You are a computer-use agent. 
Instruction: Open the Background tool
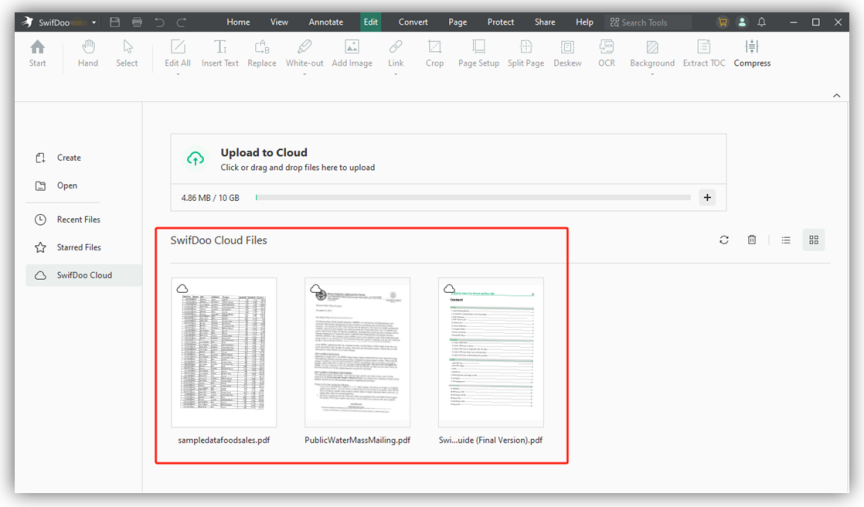[652, 53]
